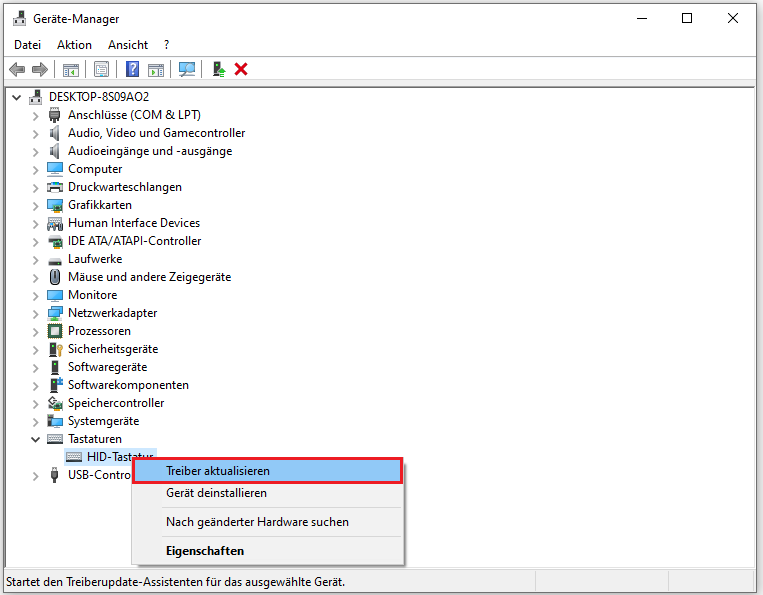This screenshot has height=595, width=763.
Task: Click the Laufwerke drive icon
Action: pyautogui.click(x=55, y=261)
